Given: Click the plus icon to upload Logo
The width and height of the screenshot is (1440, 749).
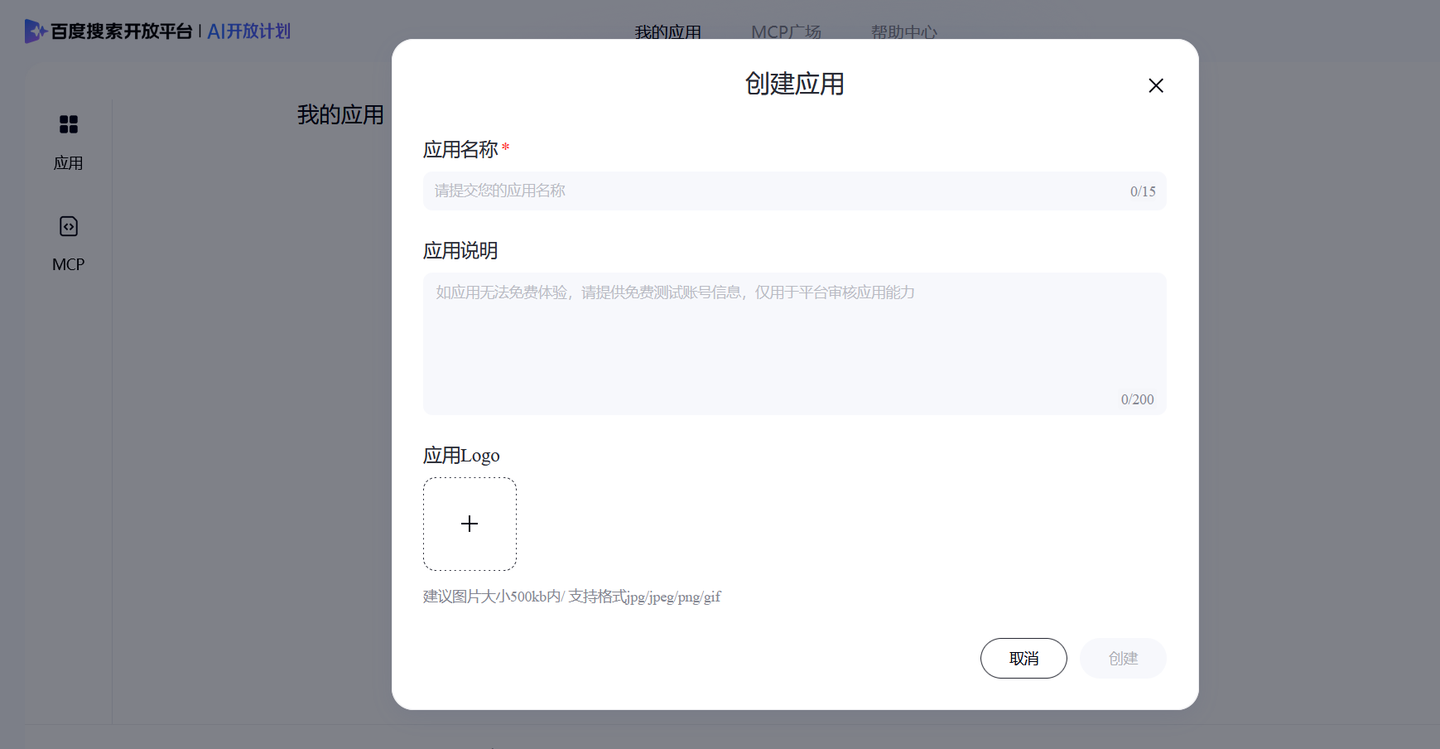Looking at the screenshot, I should coord(470,524).
